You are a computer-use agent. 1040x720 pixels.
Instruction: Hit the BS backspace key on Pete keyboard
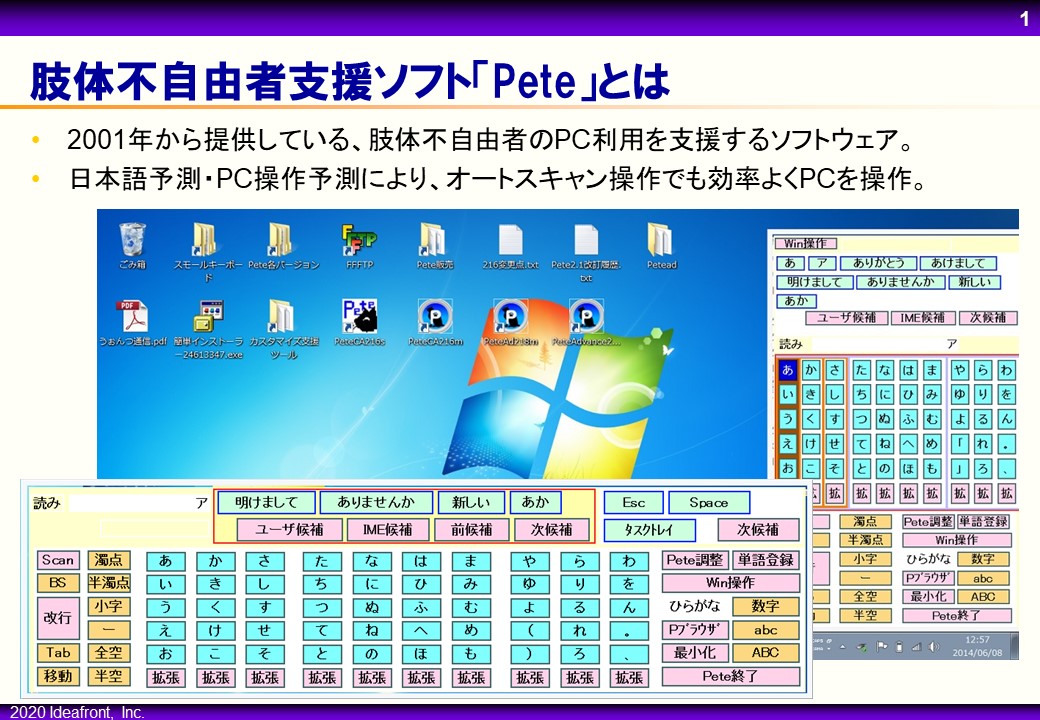click(58, 583)
